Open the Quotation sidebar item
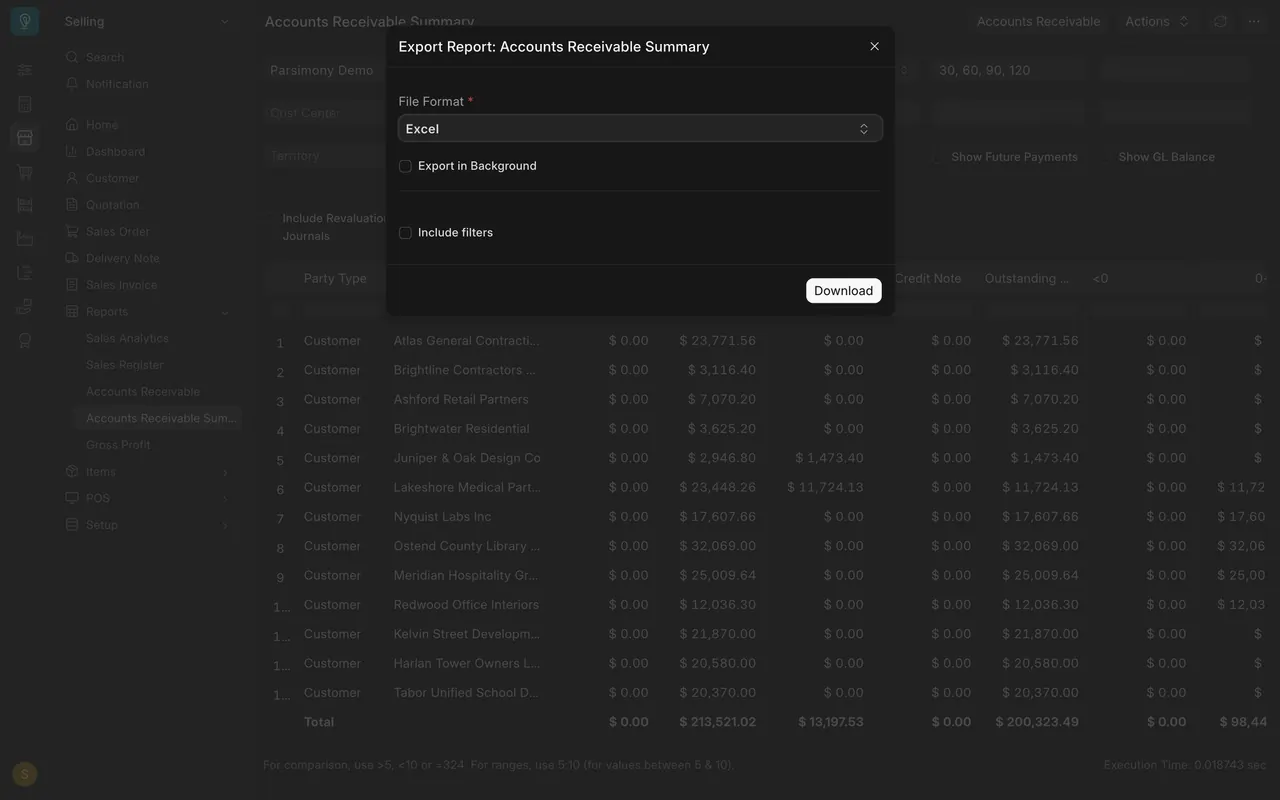This screenshot has width=1280, height=800. [113, 205]
